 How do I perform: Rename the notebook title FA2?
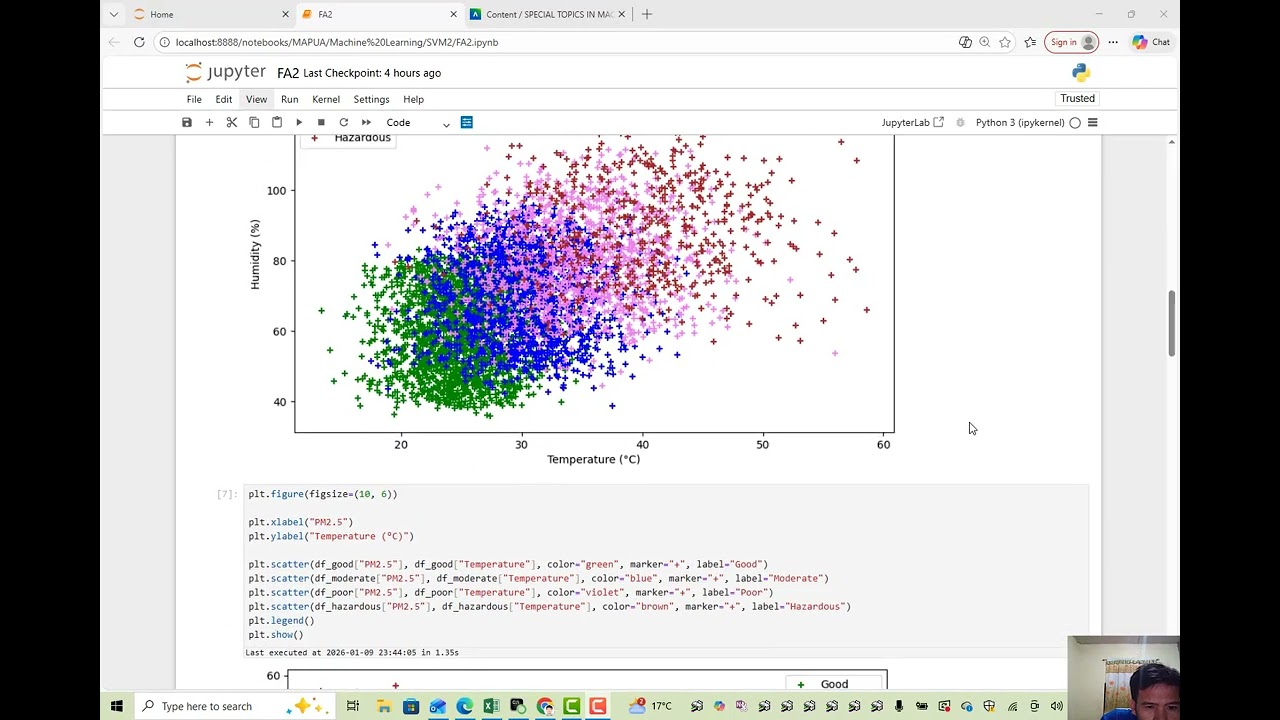coord(288,73)
